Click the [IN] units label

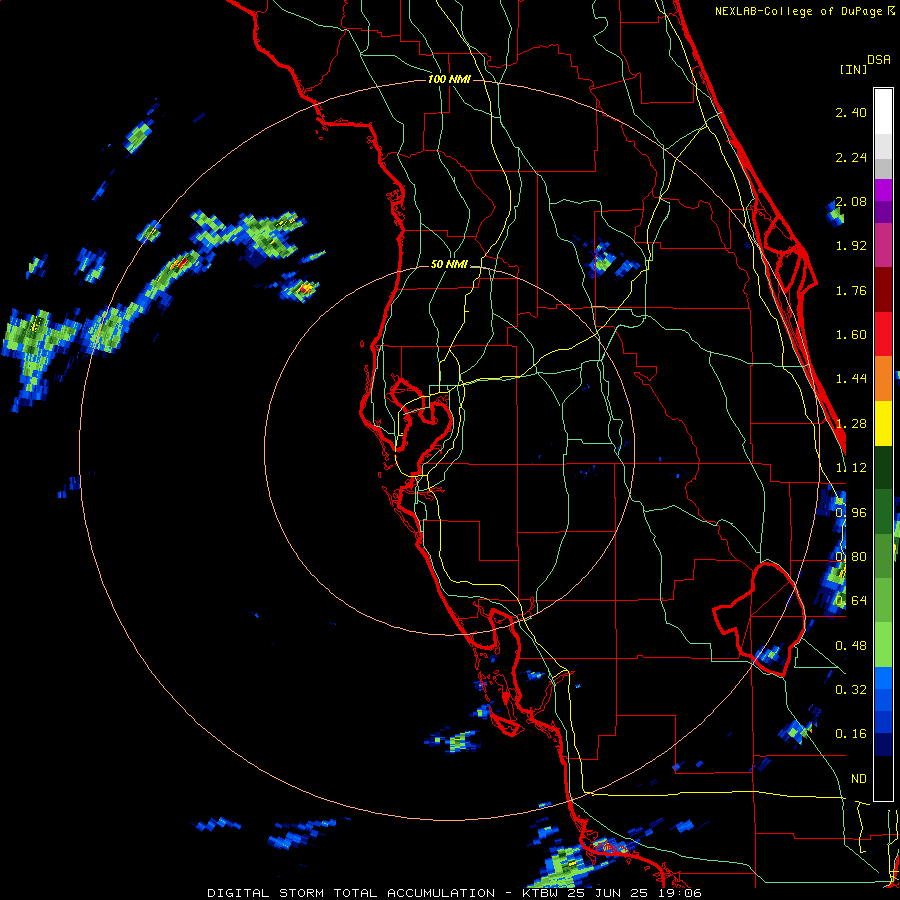(x=853, y=69)
